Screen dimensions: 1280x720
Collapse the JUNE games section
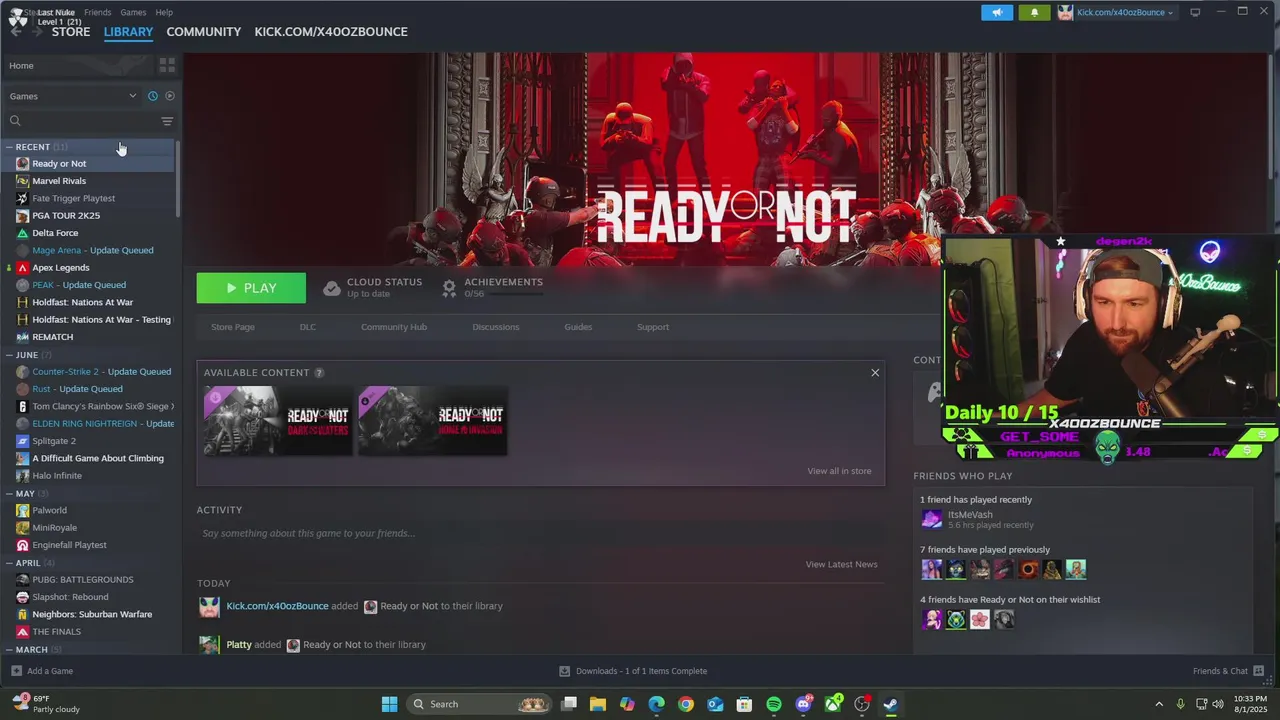point(9,355)
